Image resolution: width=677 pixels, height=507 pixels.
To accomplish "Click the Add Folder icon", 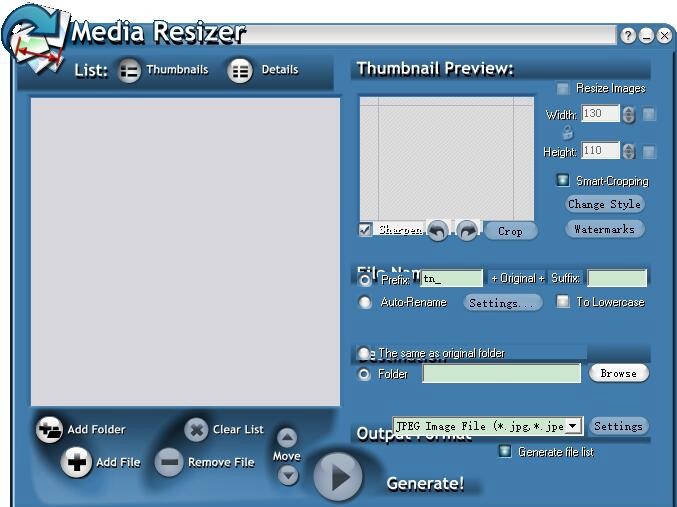I will coord(49,429).
